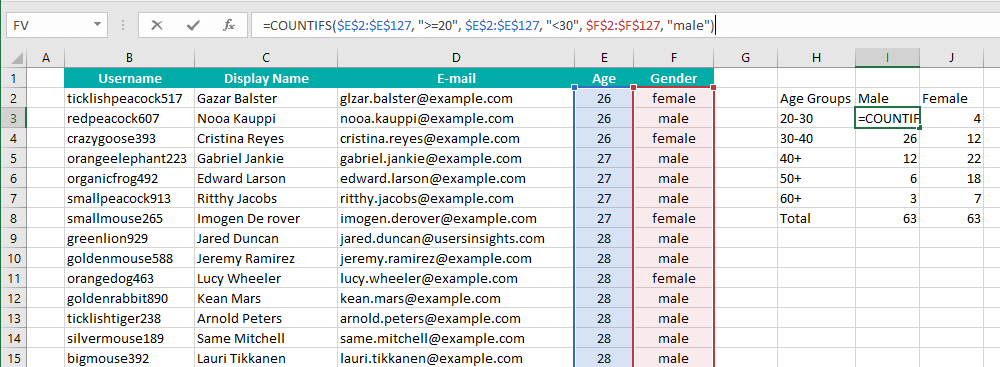Select Female count 22 for 40+
Viewport: 1000px width, 367px height.
pyautogui.click(x=951, y=158)
